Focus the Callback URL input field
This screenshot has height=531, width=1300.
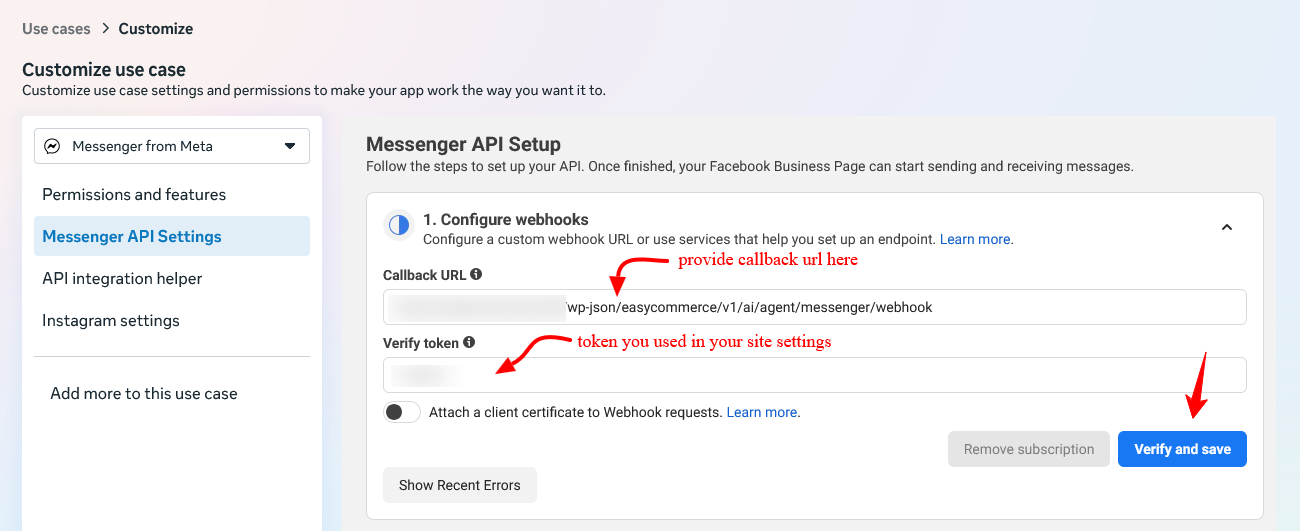click(815, 307)
